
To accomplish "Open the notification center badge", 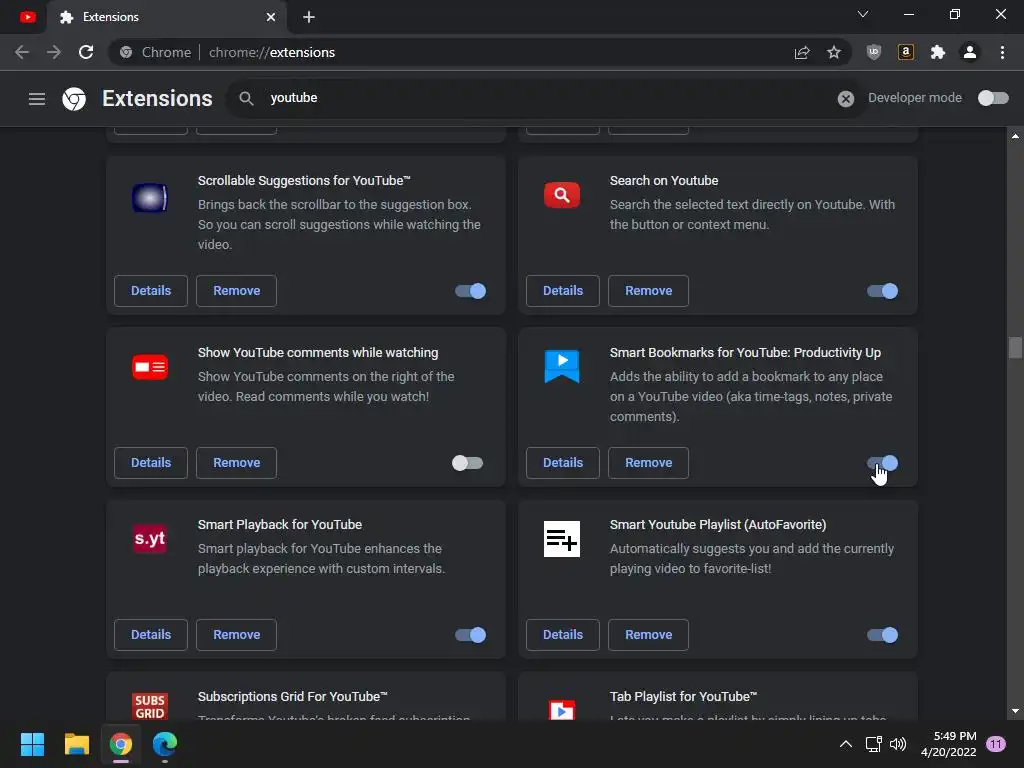I will coord(996,744).
